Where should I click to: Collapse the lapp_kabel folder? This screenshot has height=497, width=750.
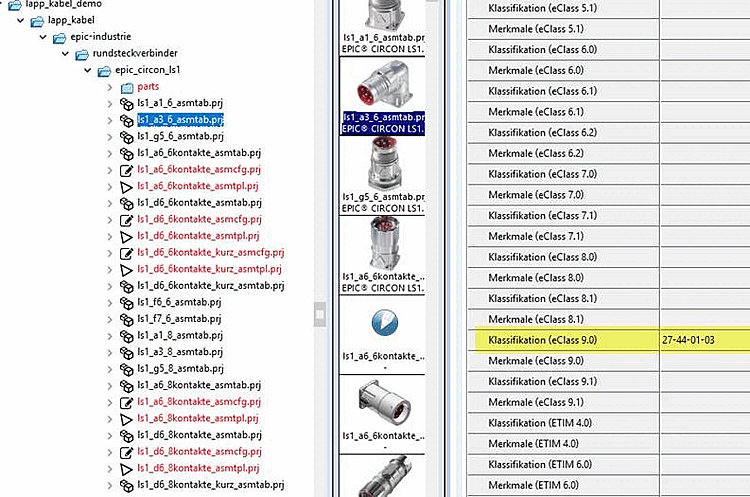tap(21, 21)
